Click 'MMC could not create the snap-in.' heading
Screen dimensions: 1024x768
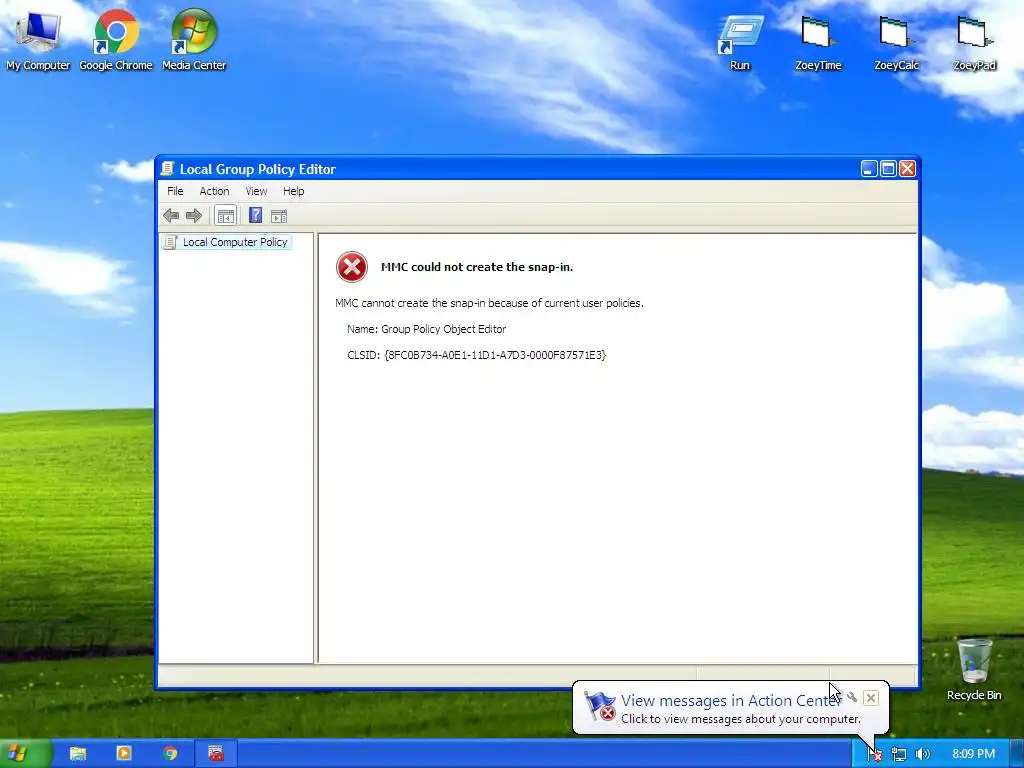coord(477,266)
